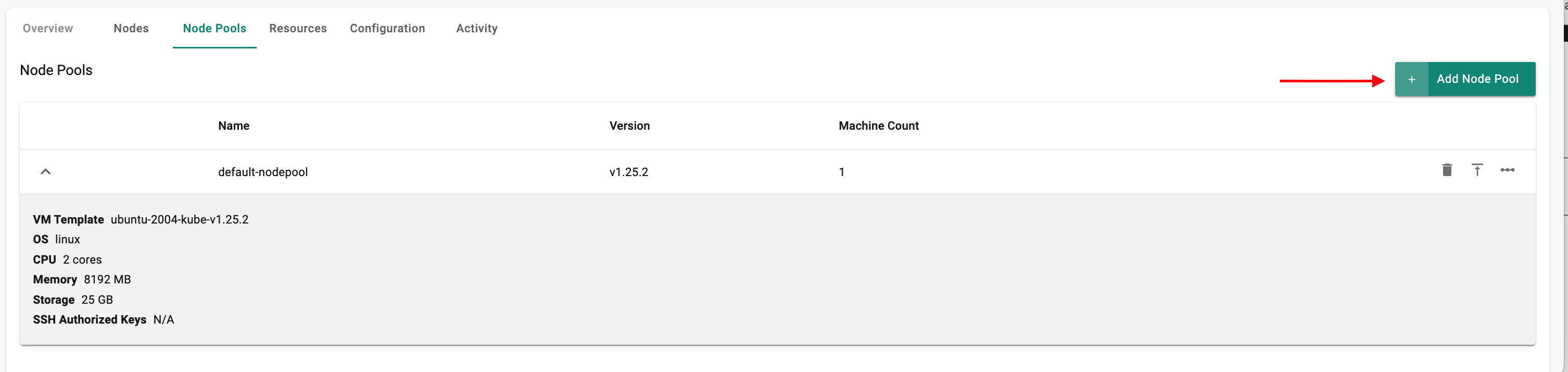Open the Nodes tab

click(131, 28)
